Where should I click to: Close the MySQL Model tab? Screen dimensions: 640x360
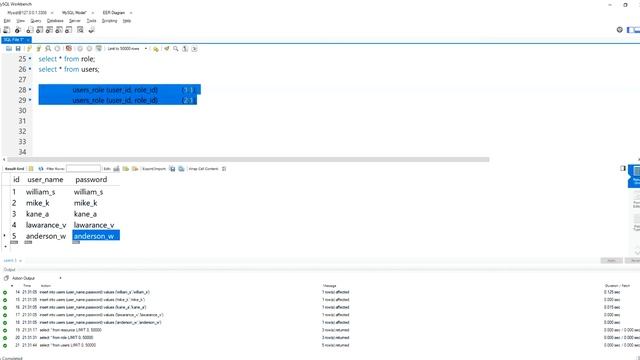coord(93,13)
